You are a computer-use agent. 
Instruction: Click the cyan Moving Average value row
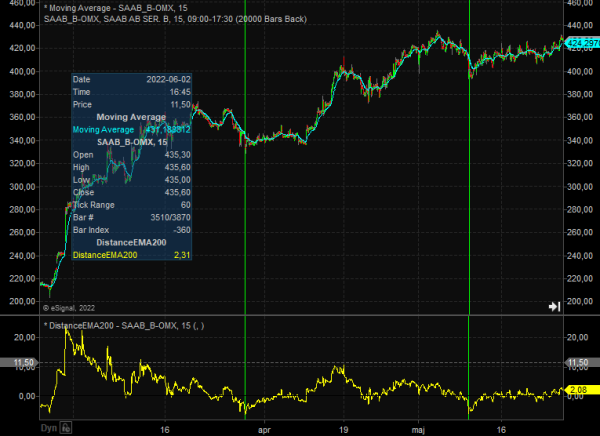point(132,130)
